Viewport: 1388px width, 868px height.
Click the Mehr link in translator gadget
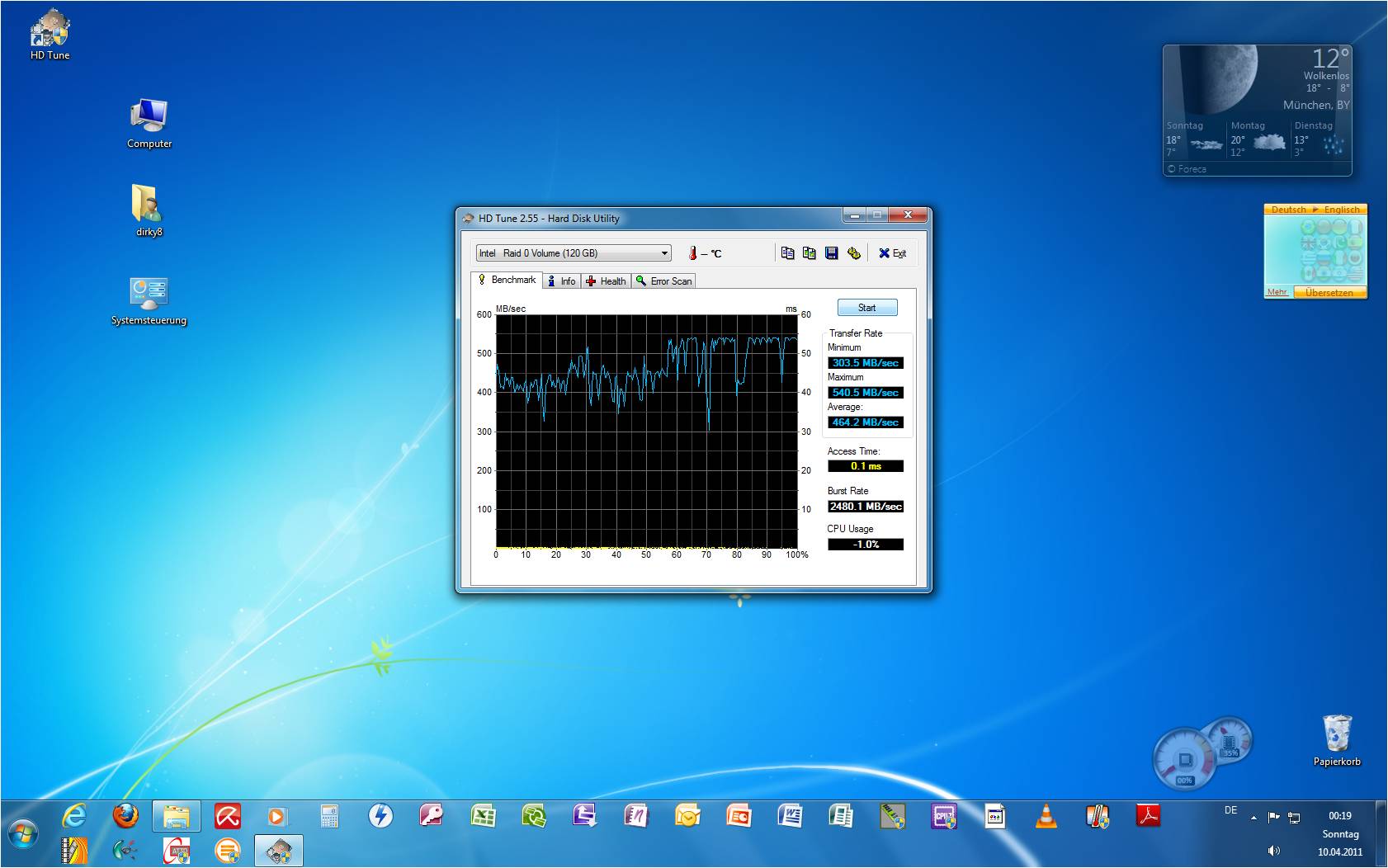coord(1277,292)
